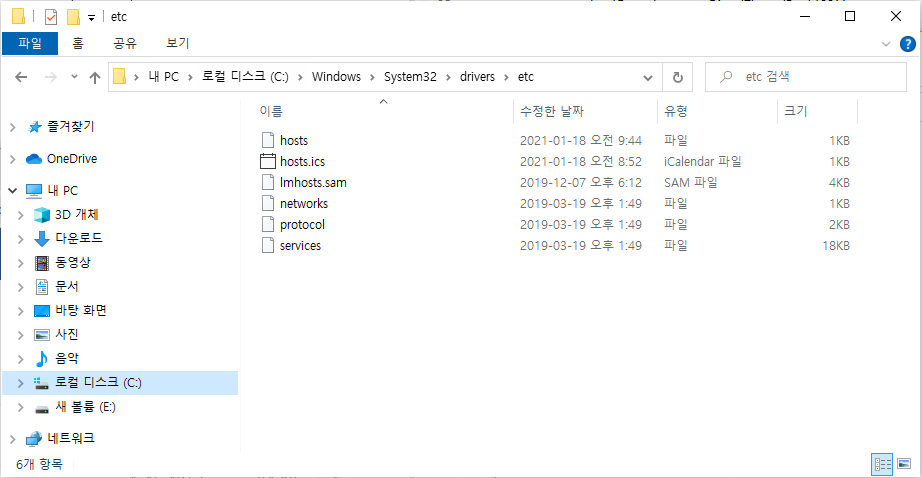Open the 파일 menu tab
The height and width of the screenshot is (478, 922).
[x=30, y=44]
